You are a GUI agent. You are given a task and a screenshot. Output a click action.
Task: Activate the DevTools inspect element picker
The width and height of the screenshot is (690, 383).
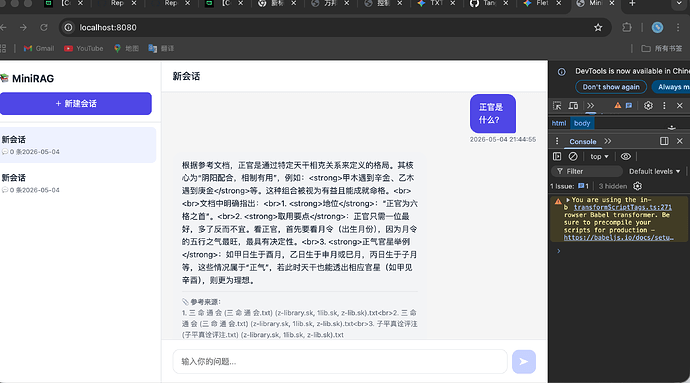[557, 106]
